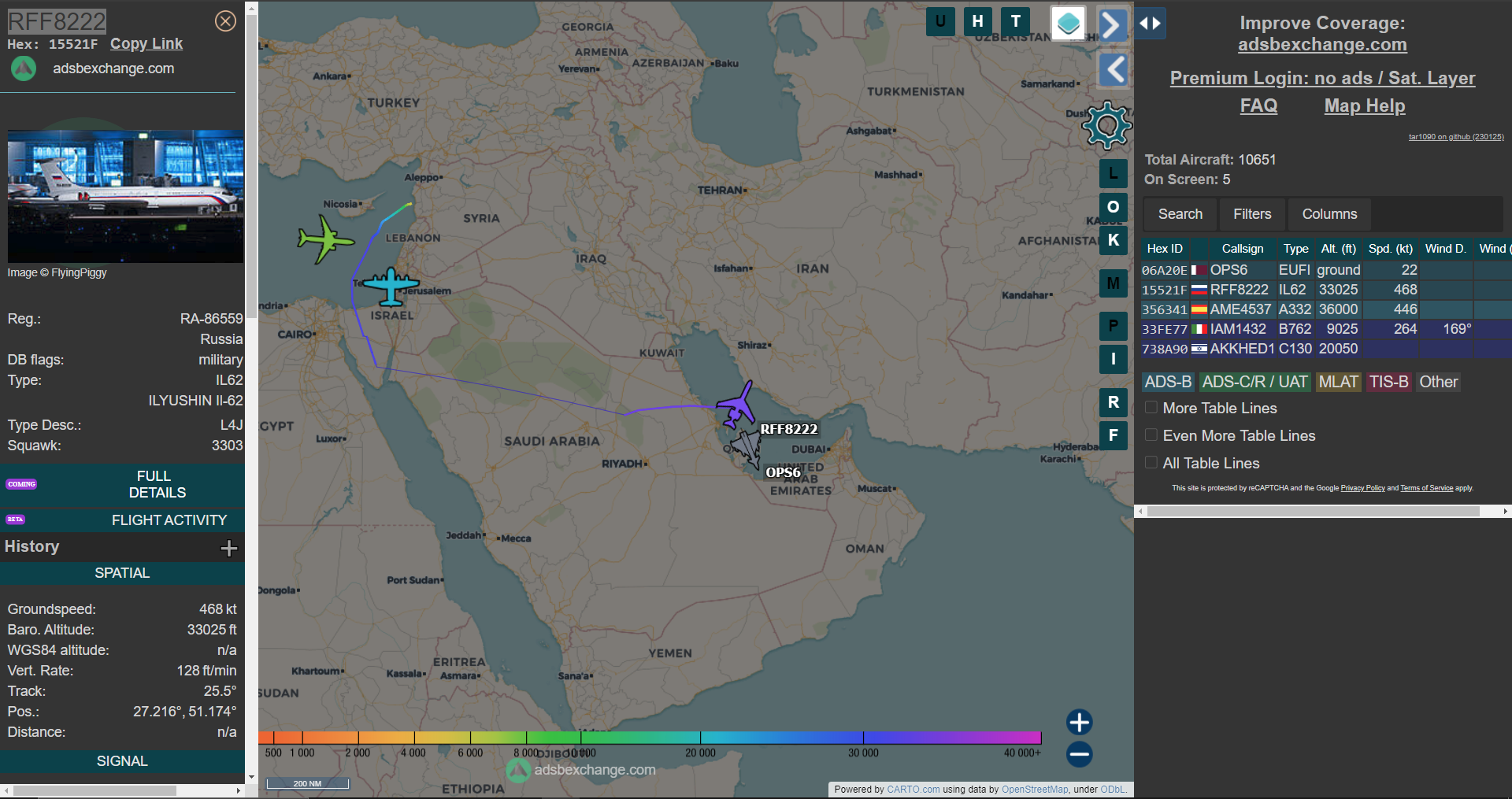Open map settings gear icon
The height and width of the screenshot is (799, 1512).
click(1106, 125)
